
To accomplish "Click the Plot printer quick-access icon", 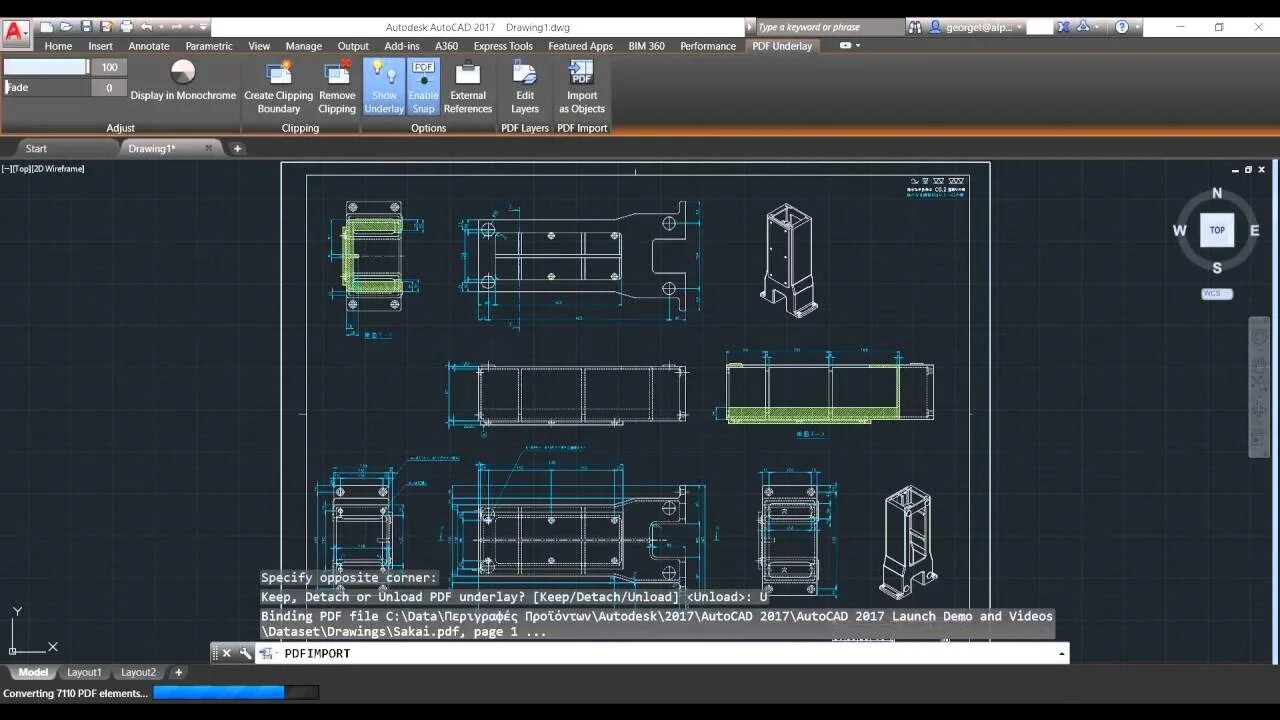I will (126, 27).
